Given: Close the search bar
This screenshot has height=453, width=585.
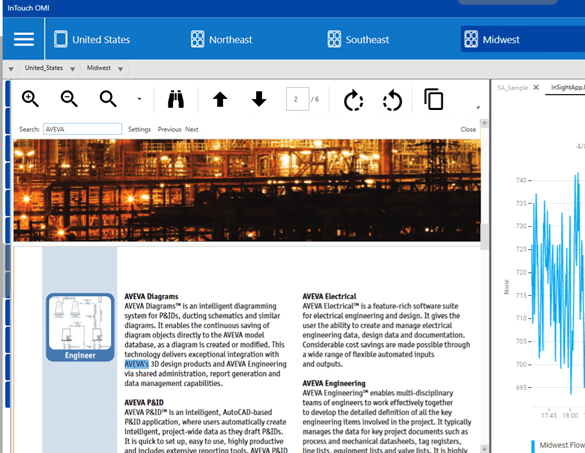Looking at the screenshot, I should 468,129.
